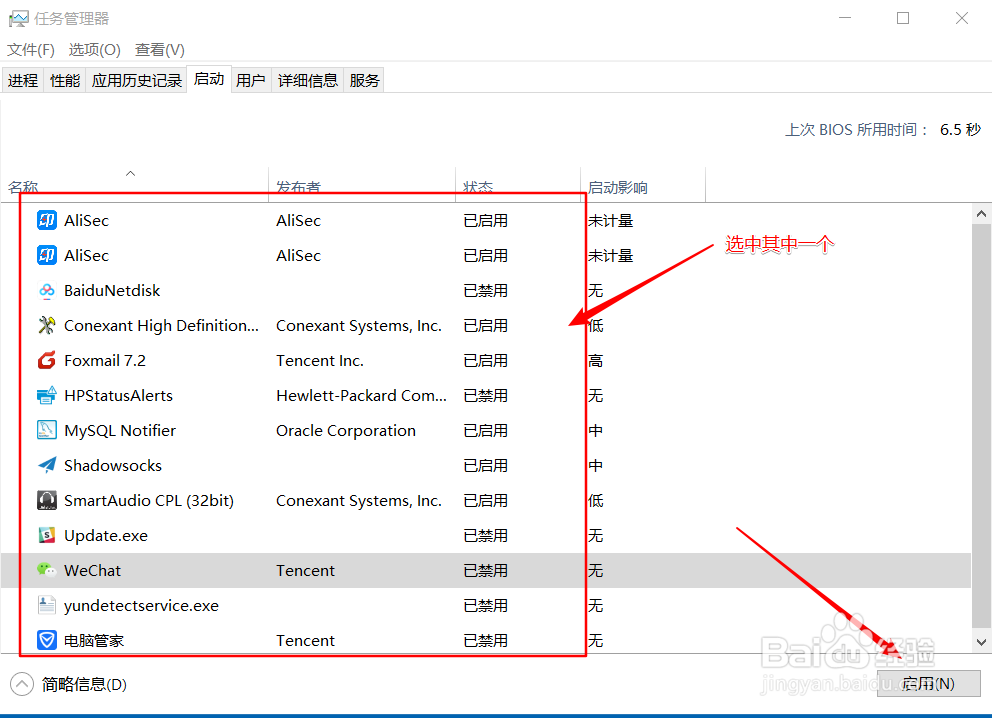Collapse to brief view via 简略信息 arrow
Viewport: 992px width, 718px height.
click(22, 684)
